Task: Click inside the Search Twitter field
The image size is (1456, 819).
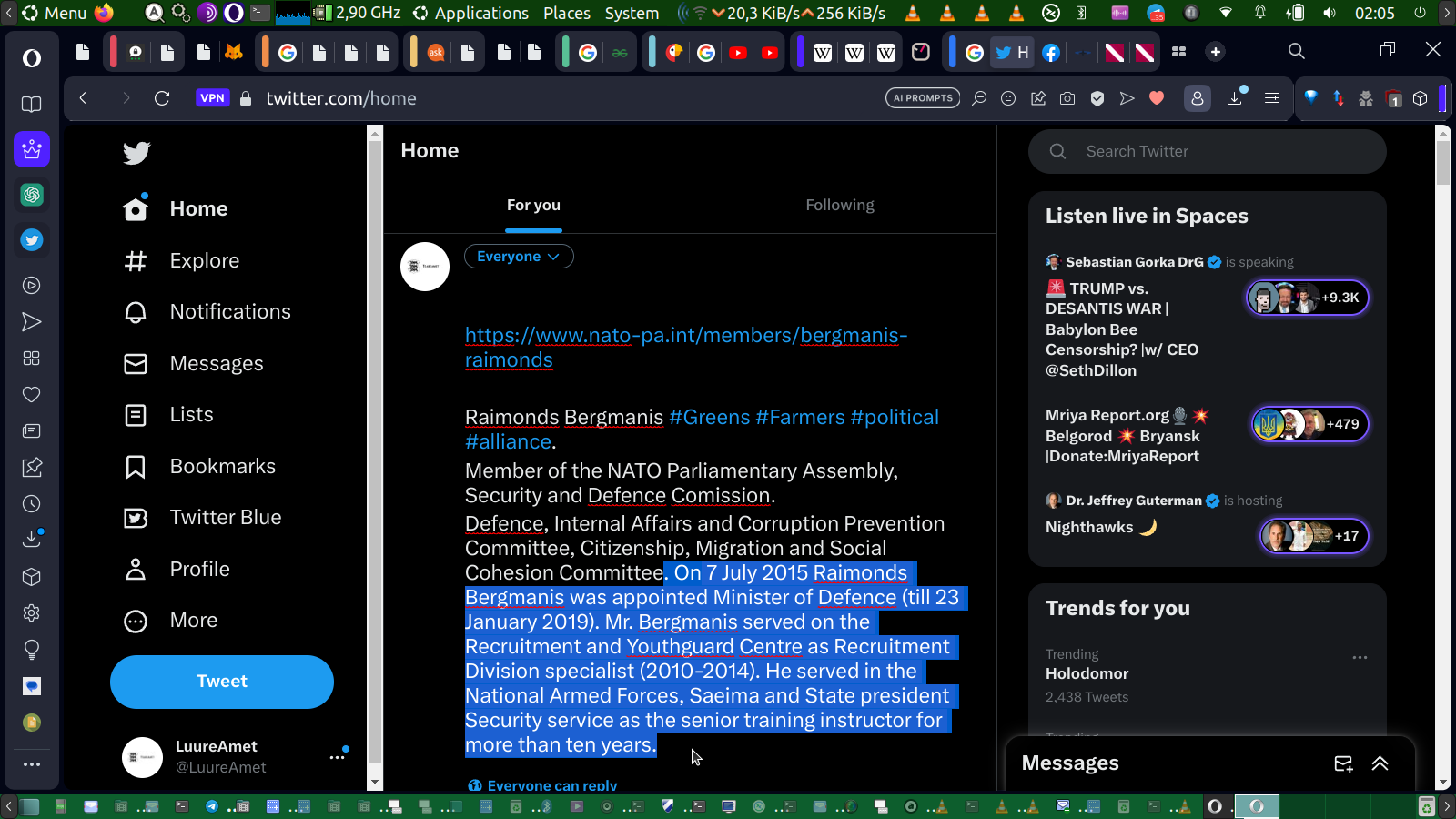Action: 1208,152
